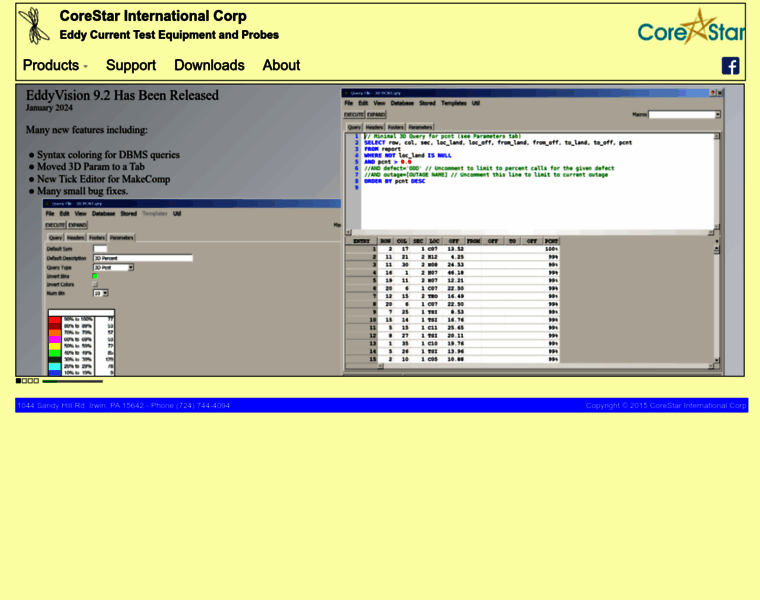This screenshot has height=600, width=760.
Task: Go to the third carousel slide indicator
Action: 30,381
